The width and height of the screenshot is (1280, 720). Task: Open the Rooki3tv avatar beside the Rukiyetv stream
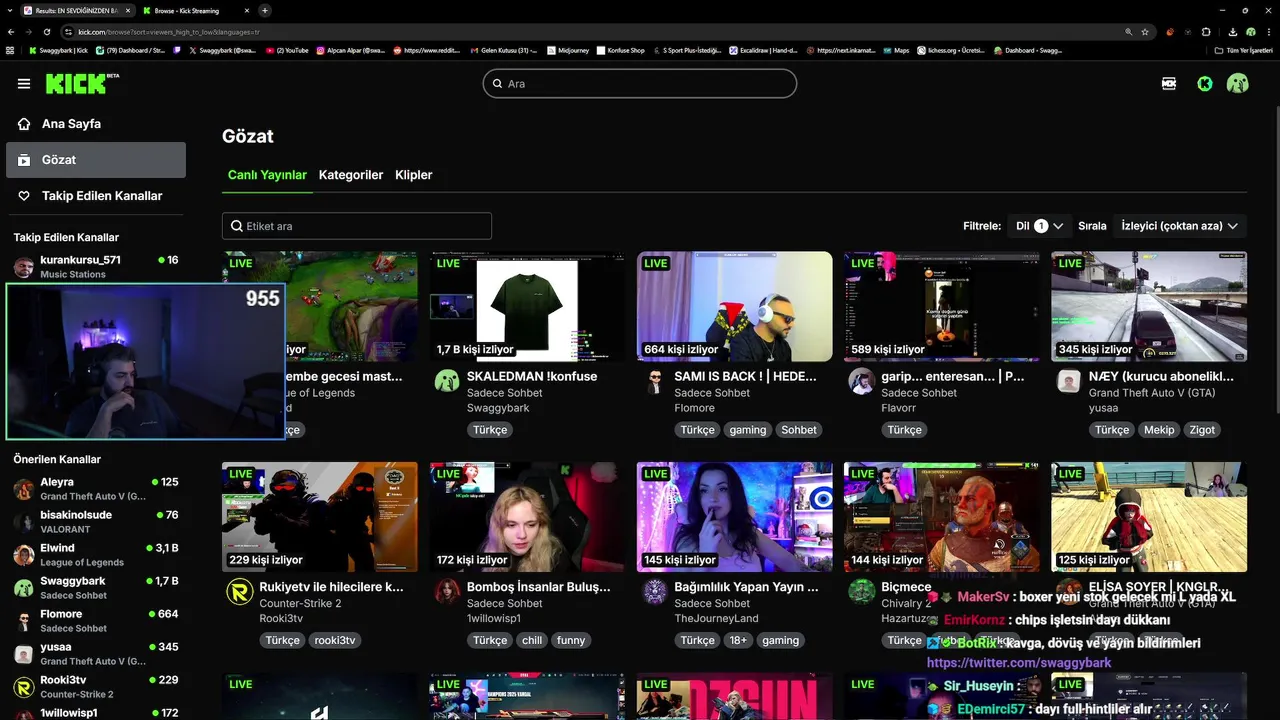pyautogui.click(x=239, y=591)
